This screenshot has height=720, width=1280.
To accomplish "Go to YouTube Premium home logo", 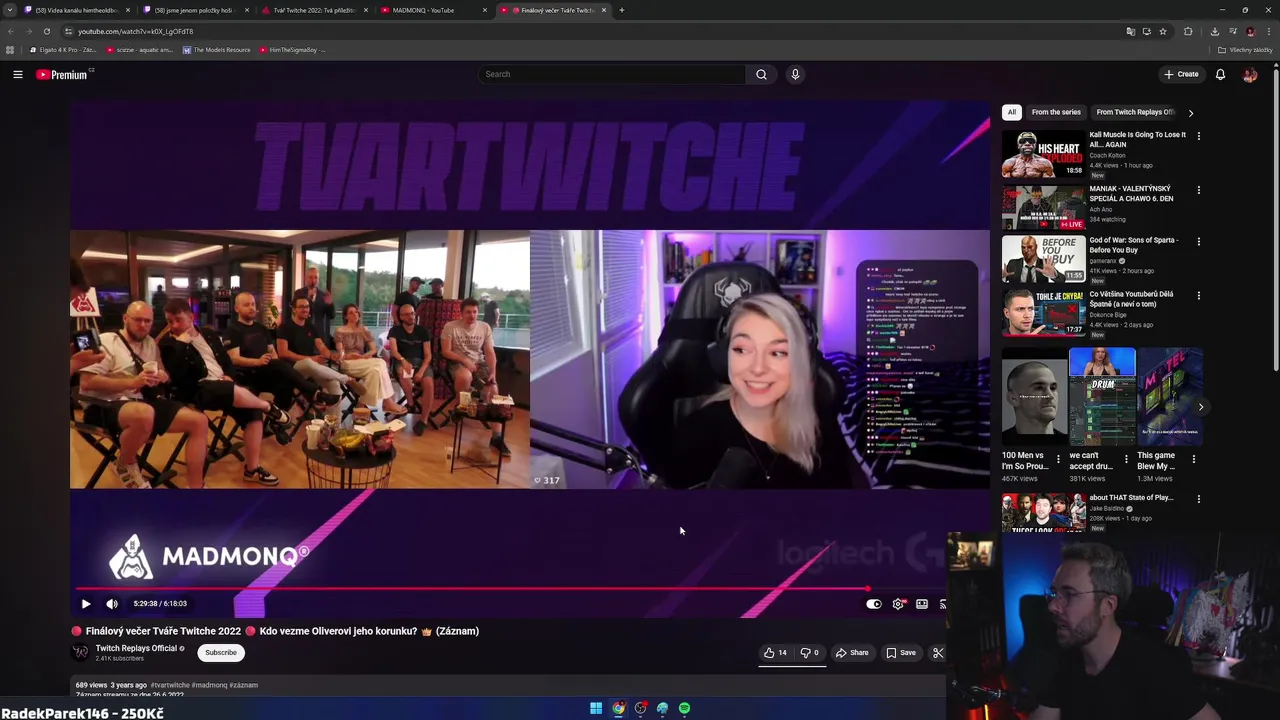I will pos(62,74).
